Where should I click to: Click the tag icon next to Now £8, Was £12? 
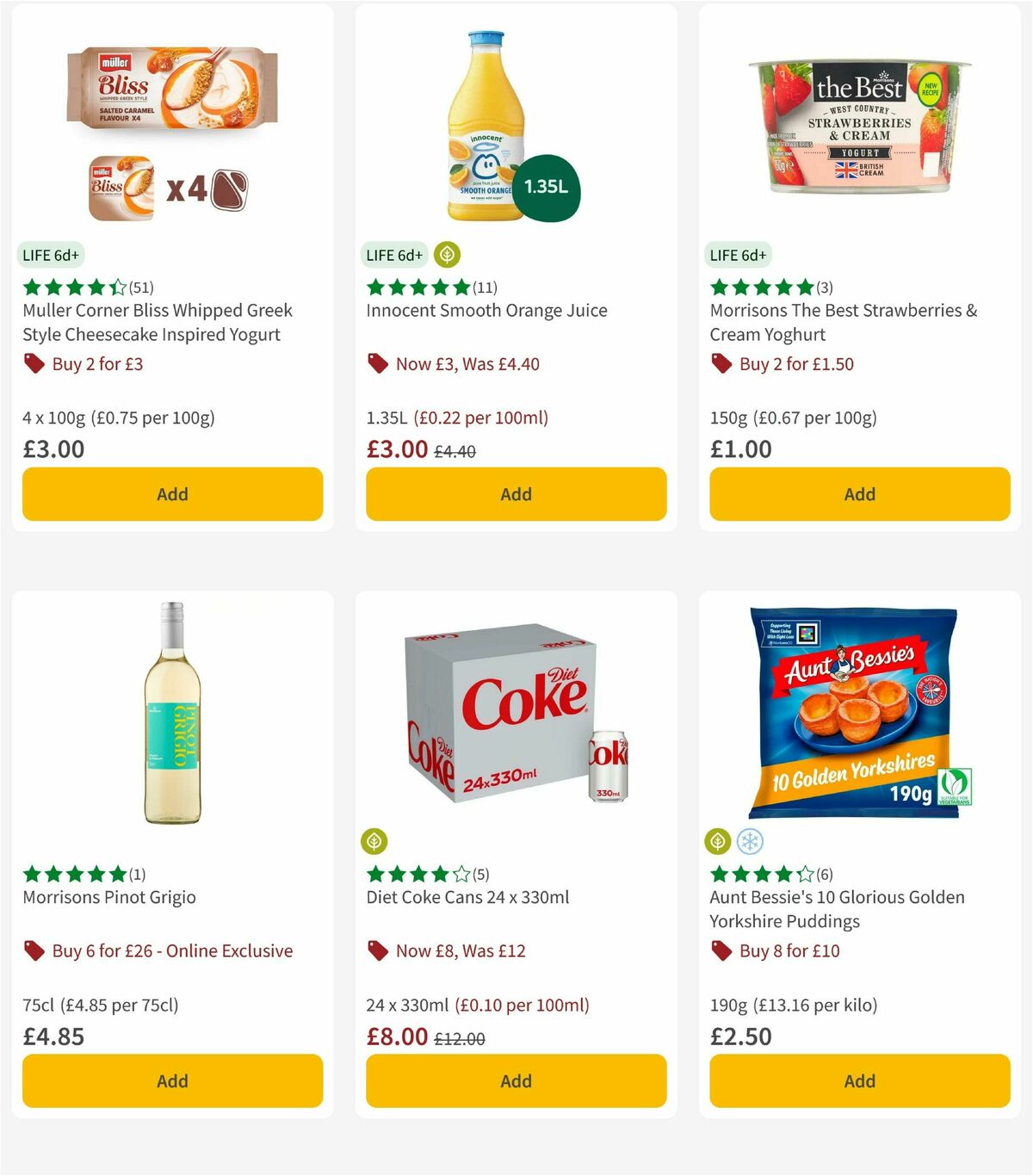[x=377, y=950]
